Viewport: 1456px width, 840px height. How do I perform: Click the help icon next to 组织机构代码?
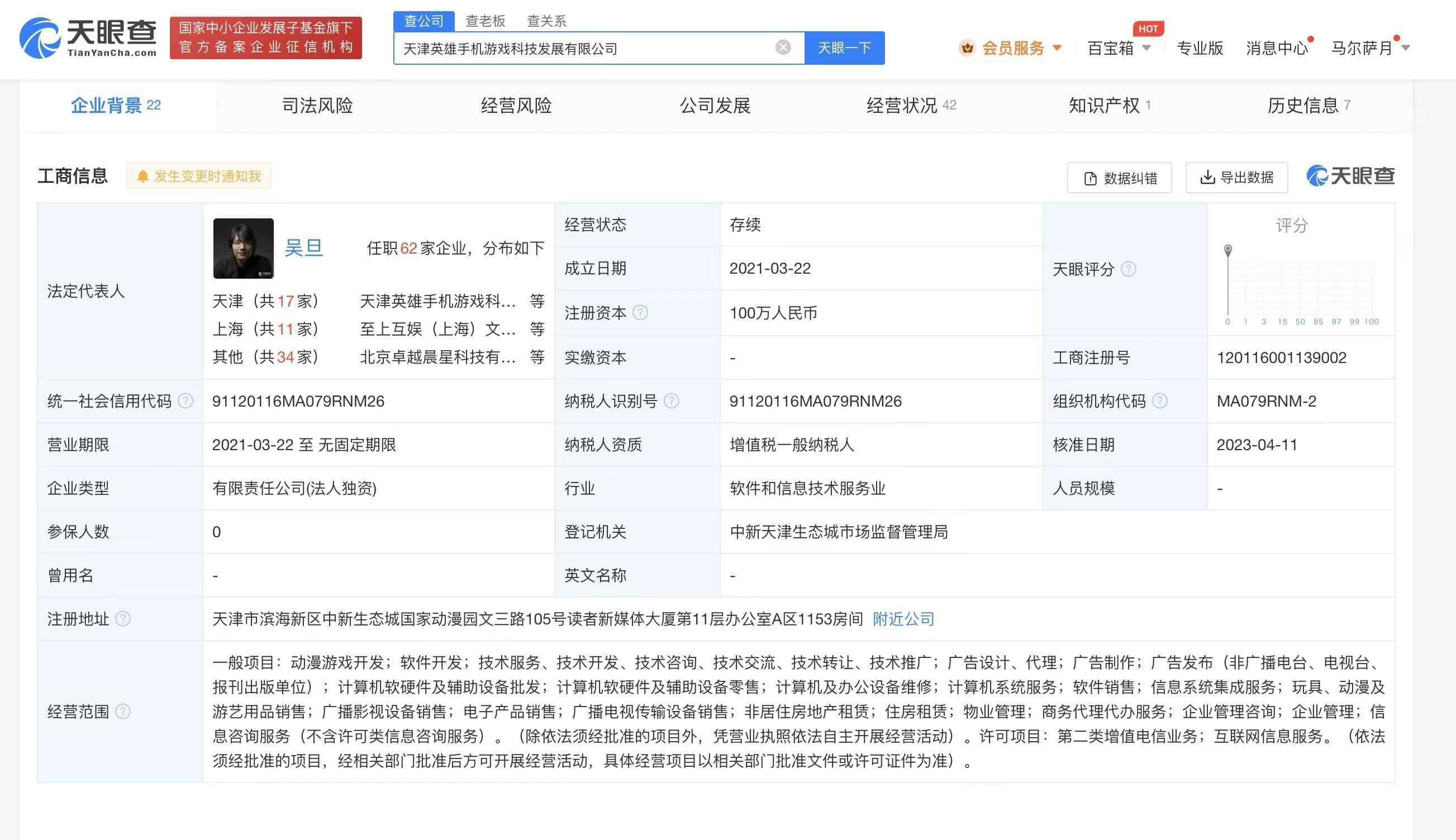click(x=1160, y=401)
